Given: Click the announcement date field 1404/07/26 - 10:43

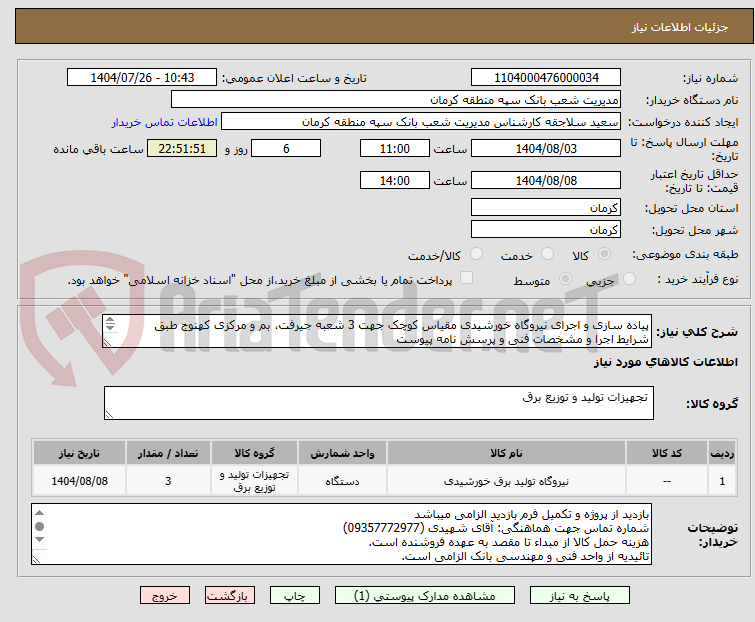Looking at the screenshot, I should pyautogui.click(x=142, y=78).
